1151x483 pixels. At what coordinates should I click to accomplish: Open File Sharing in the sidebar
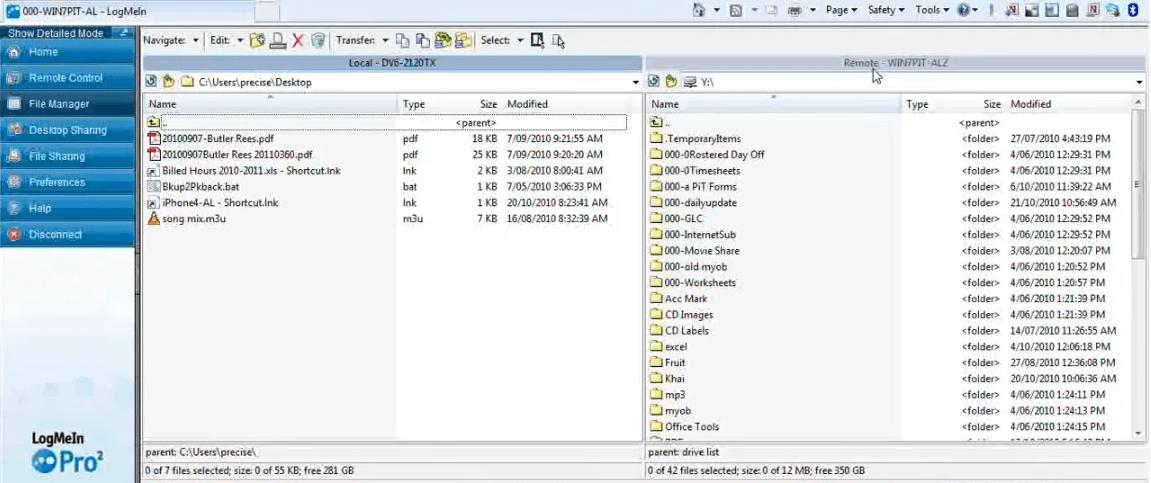[68, 156]
